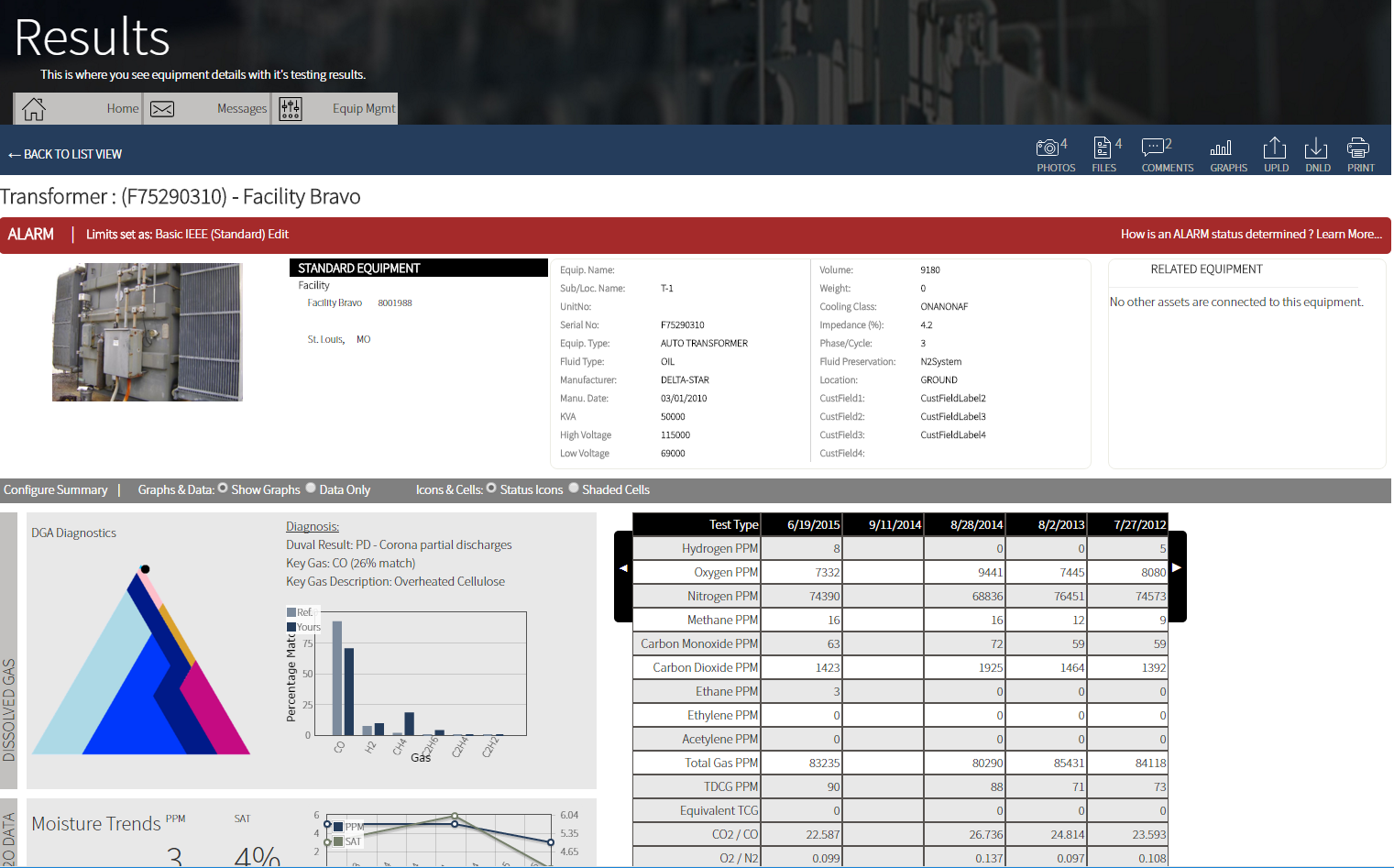Viewport: 1394px width, 868px height.
Task: Open the Graphs icon
Action: (1228, 151)
